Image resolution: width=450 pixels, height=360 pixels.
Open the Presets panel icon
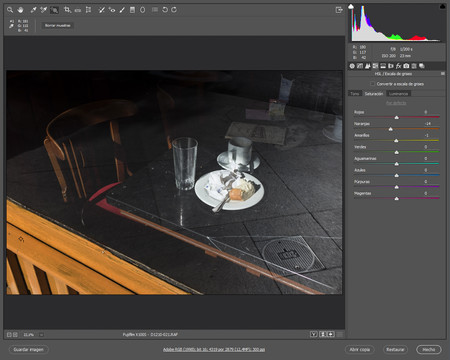414,66
